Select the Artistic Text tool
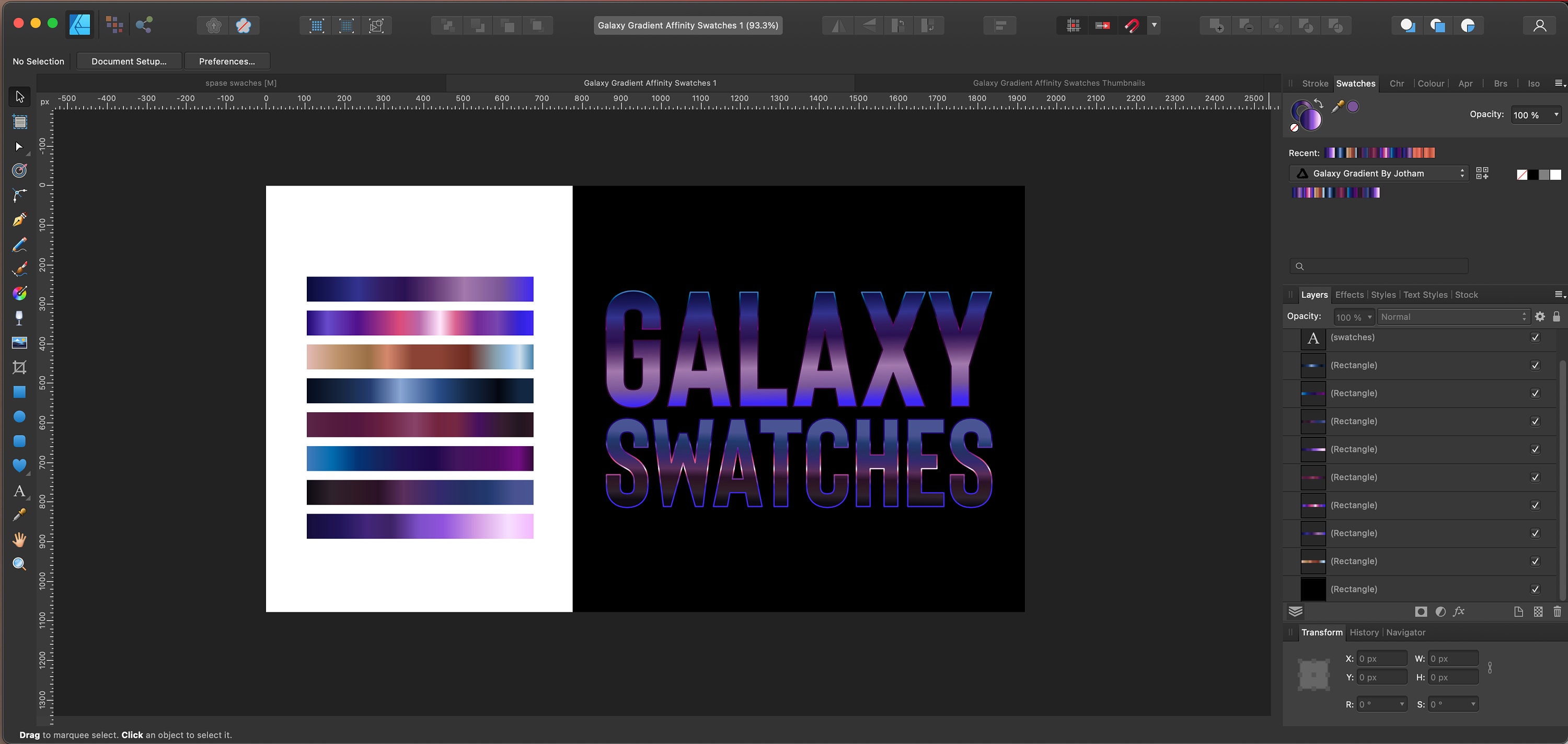 click(19, 490)
